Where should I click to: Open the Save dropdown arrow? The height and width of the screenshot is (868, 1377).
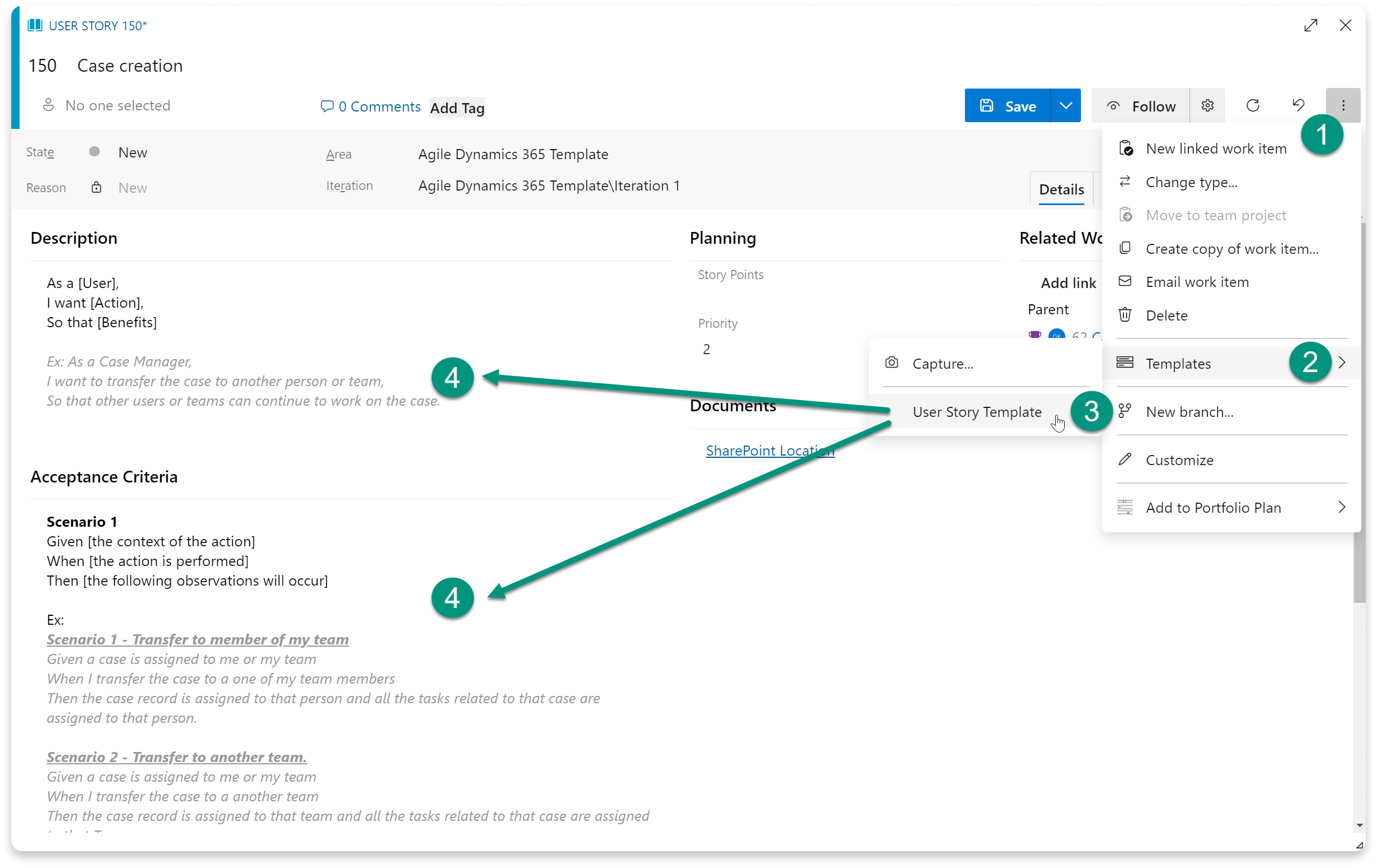pyautogui.click(x=1065, y=106)
